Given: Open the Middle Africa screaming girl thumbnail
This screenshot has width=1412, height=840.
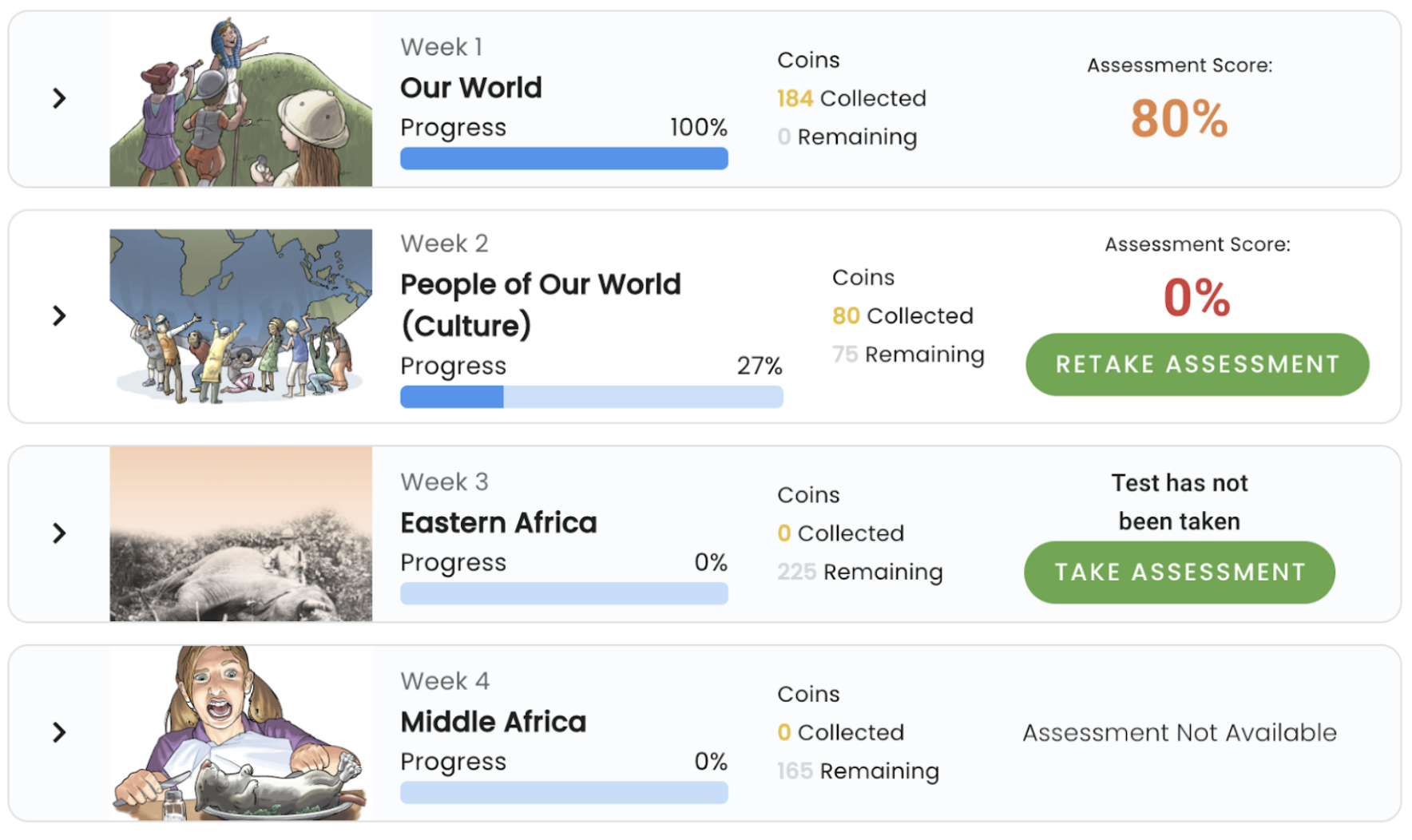Looking at the screenshot, I should [240, 733].
